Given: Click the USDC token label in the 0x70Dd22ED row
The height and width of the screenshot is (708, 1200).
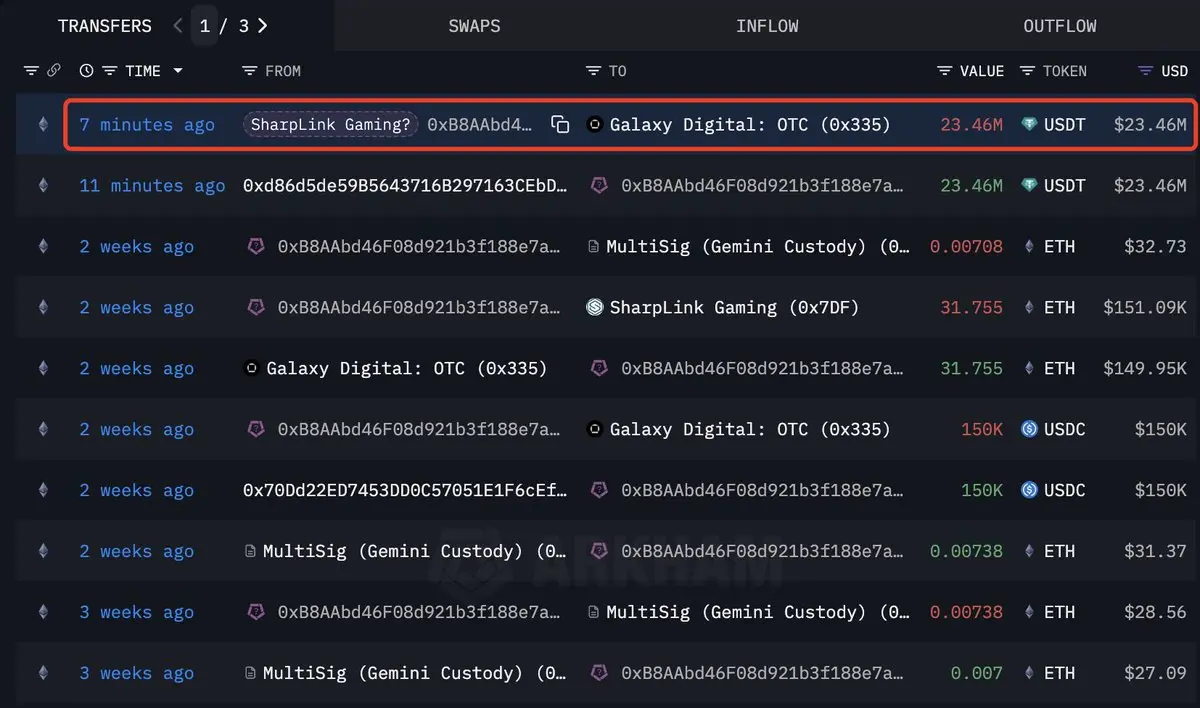Looking at the screenshot, I should click(1065, 491).
